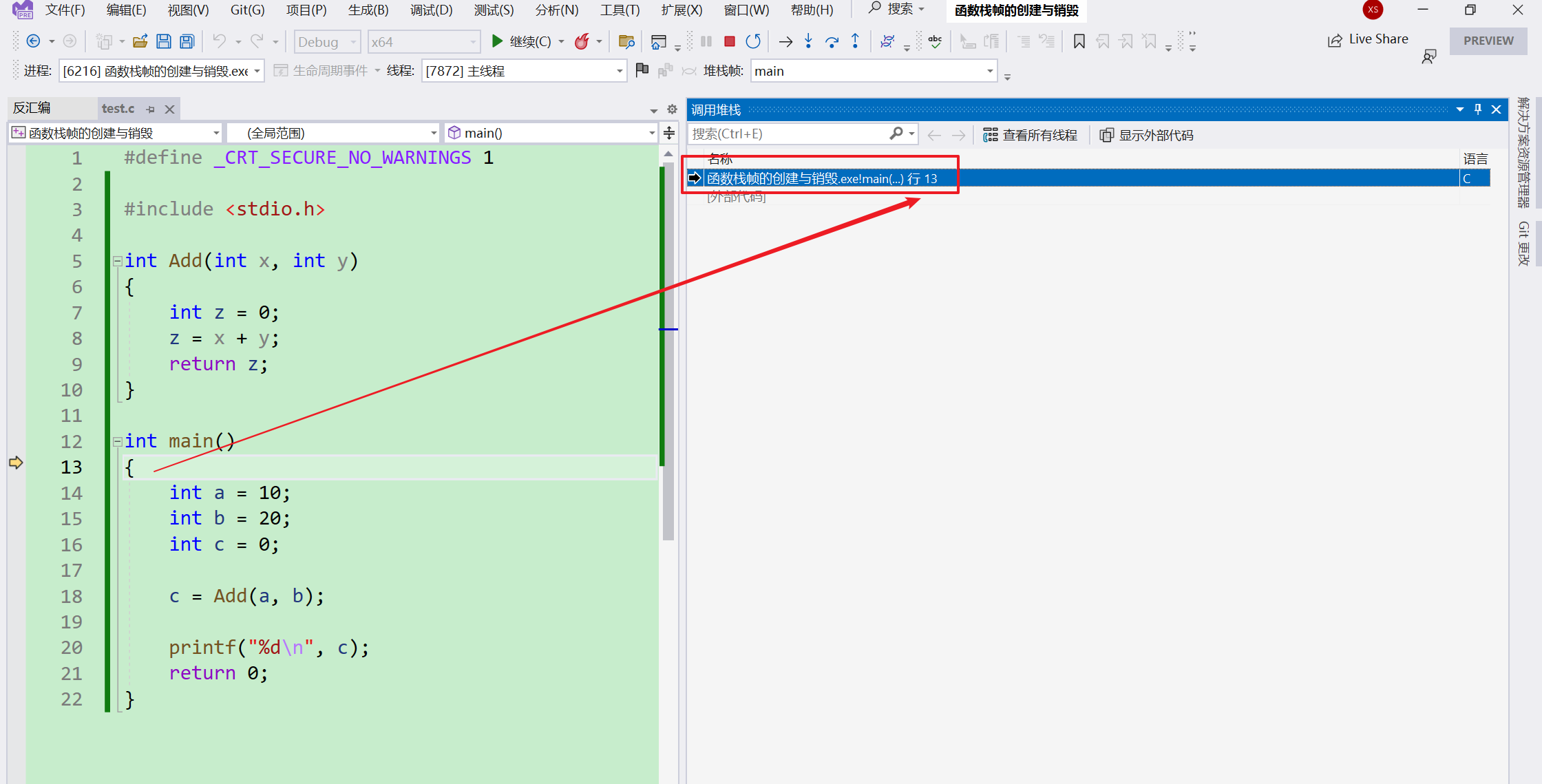Save the current file with the disk icon
Screen dimensions: 1542x784
[164, 41]
